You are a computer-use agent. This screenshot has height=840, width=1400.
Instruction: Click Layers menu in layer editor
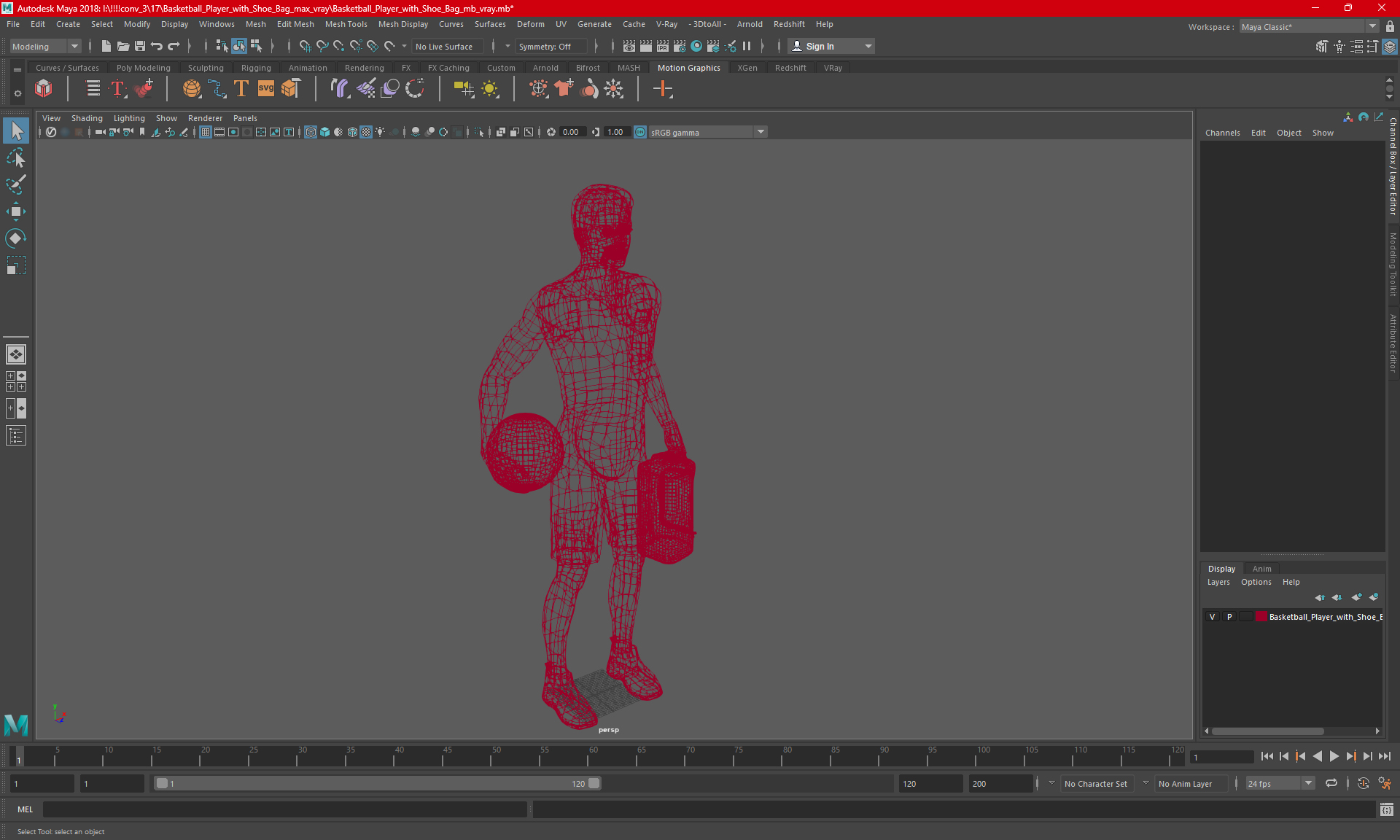tap(1218, 582)
